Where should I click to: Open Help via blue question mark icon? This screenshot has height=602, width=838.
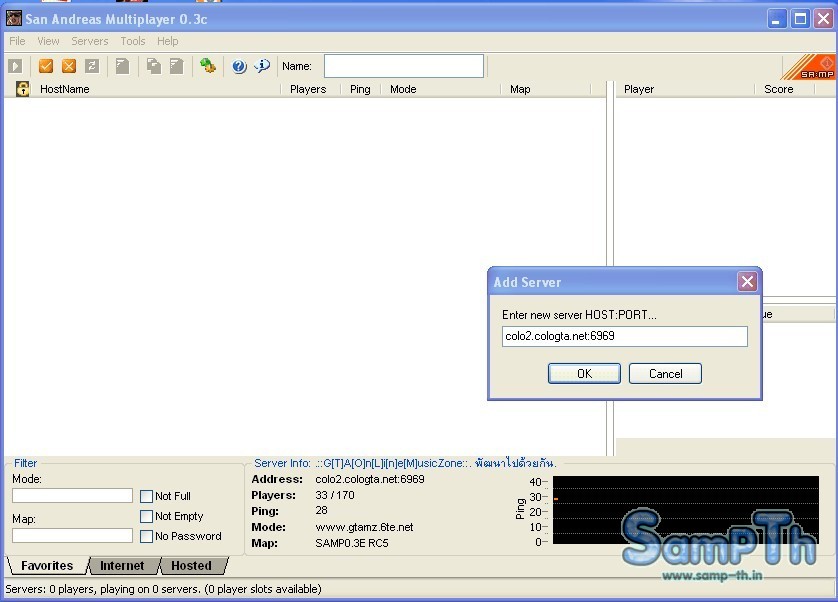[239, 66]
